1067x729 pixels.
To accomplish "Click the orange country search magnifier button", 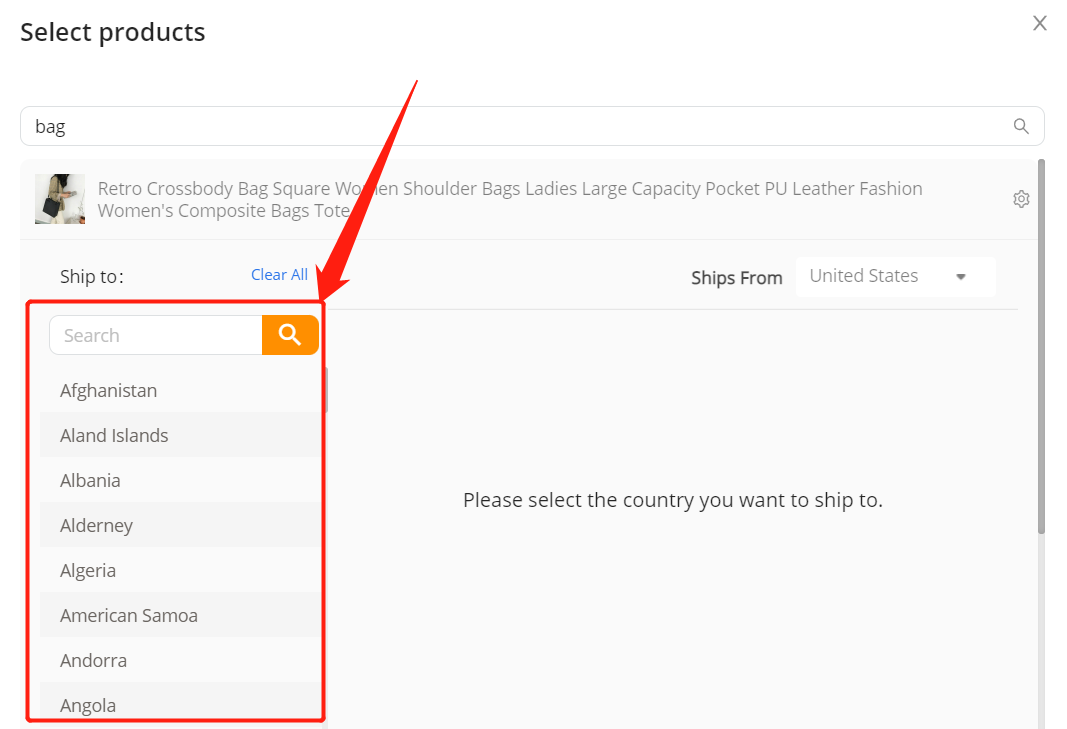I will pyautogui.click(x=290, y=335).
